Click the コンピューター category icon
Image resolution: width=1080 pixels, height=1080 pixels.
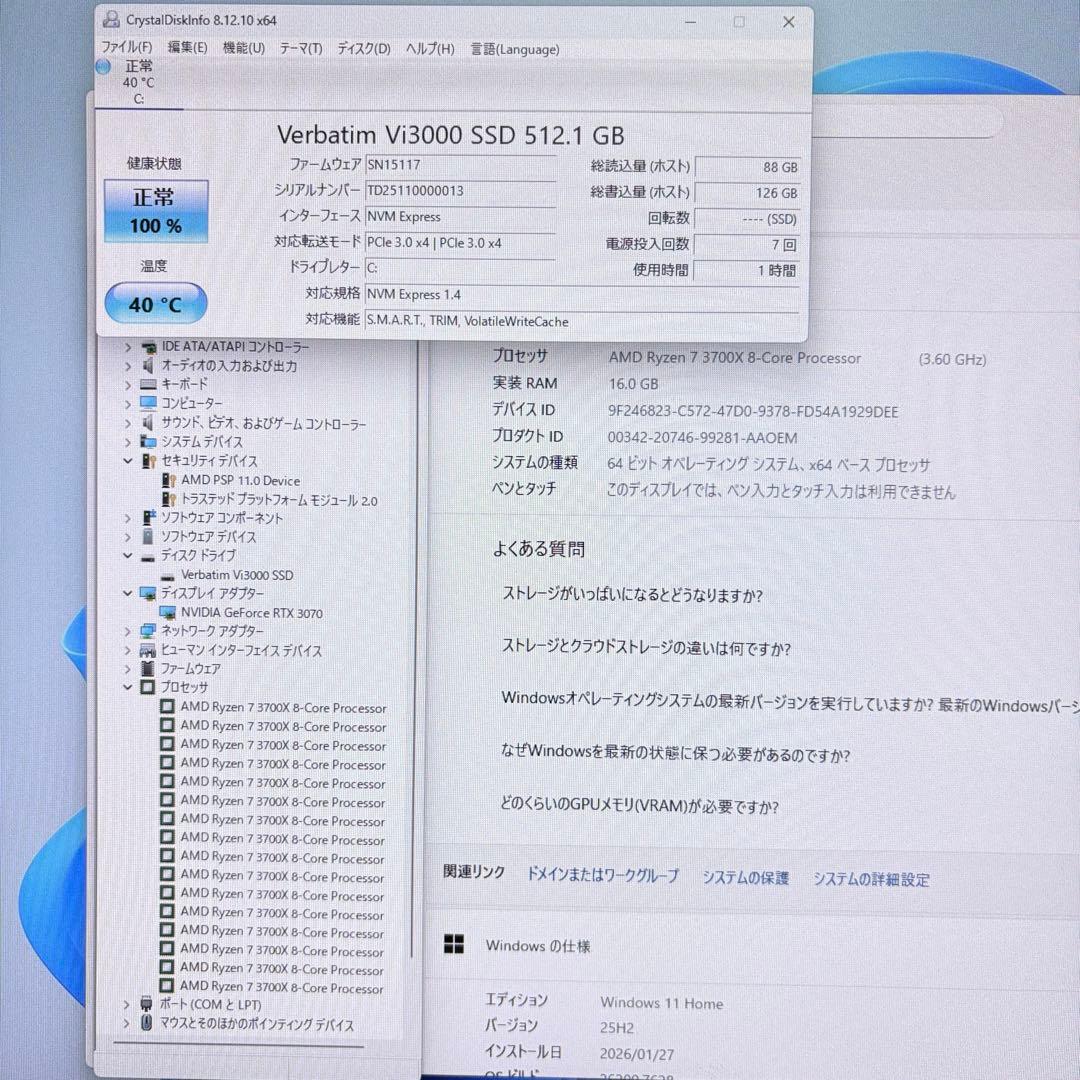pyautogui.click(x=146, y=404)
